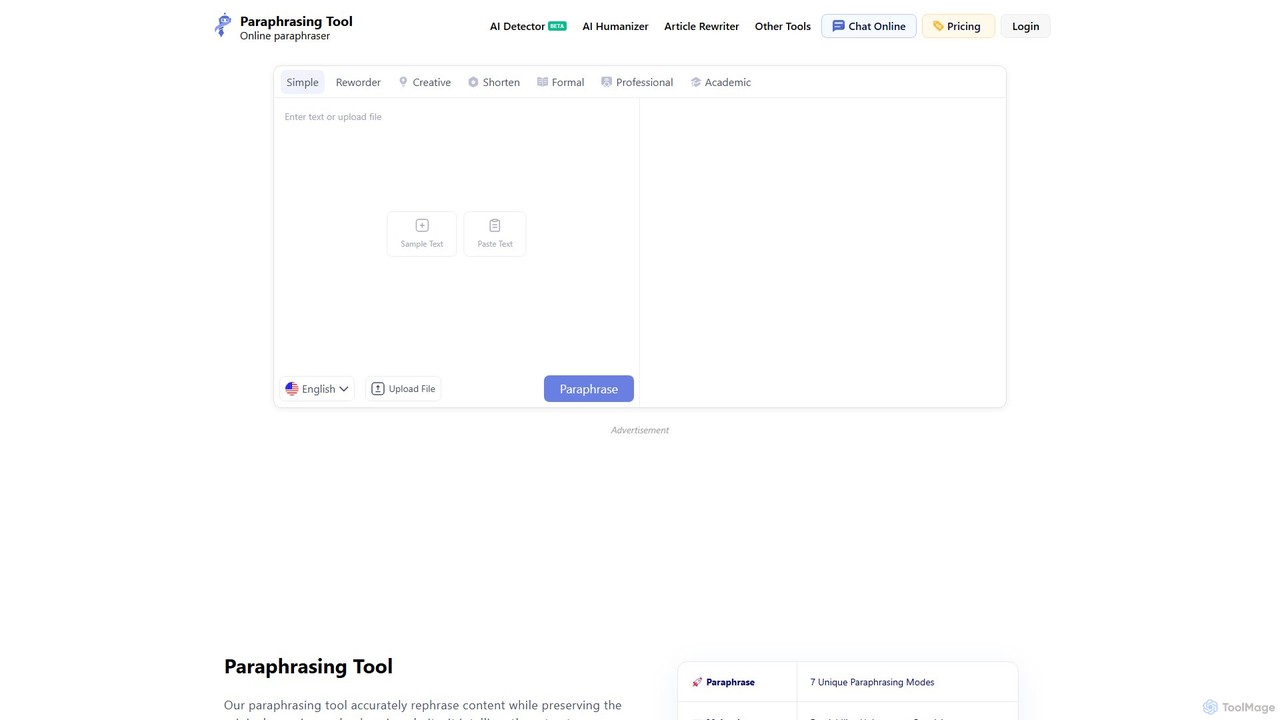Click the plus icon above Sample Text
Image resolution: width=1280 pixels, height=720 pixels.
tap(422, 225)
